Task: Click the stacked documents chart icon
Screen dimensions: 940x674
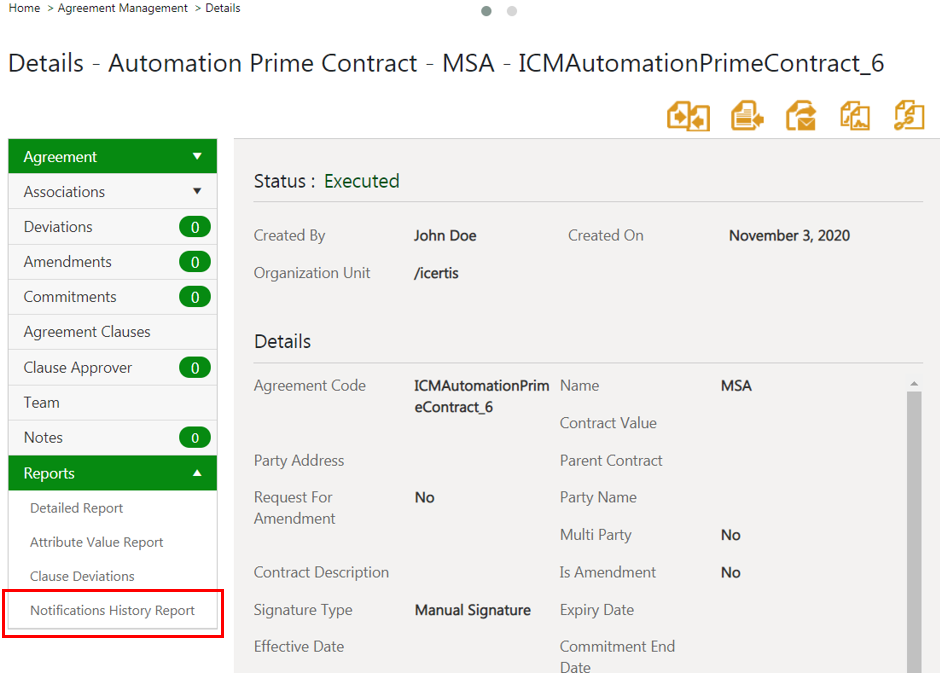Action: tap(855, 116)
